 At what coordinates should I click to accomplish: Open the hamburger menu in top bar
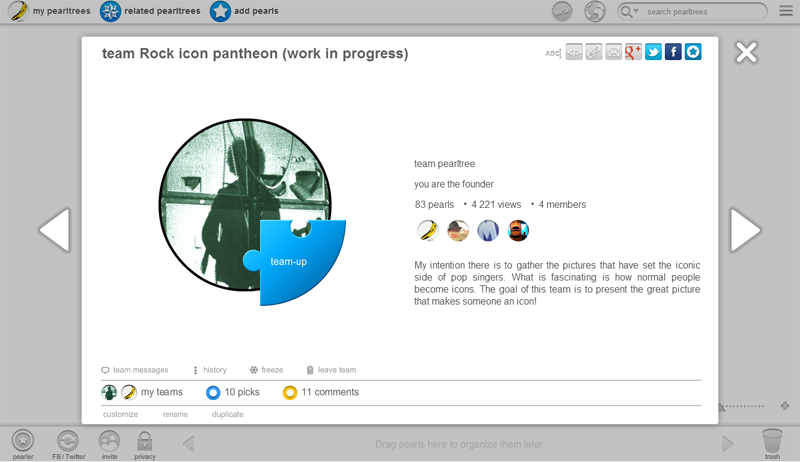click(x=786, y=11)
